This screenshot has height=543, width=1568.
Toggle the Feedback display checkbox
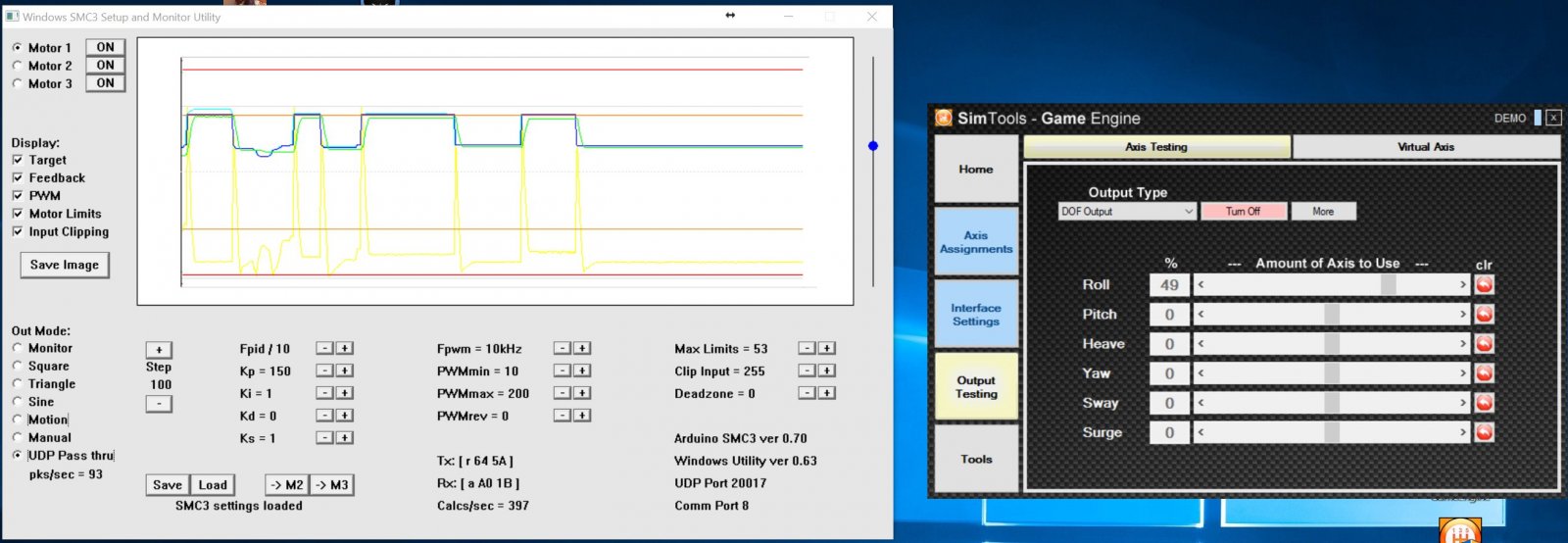(18, 177)
